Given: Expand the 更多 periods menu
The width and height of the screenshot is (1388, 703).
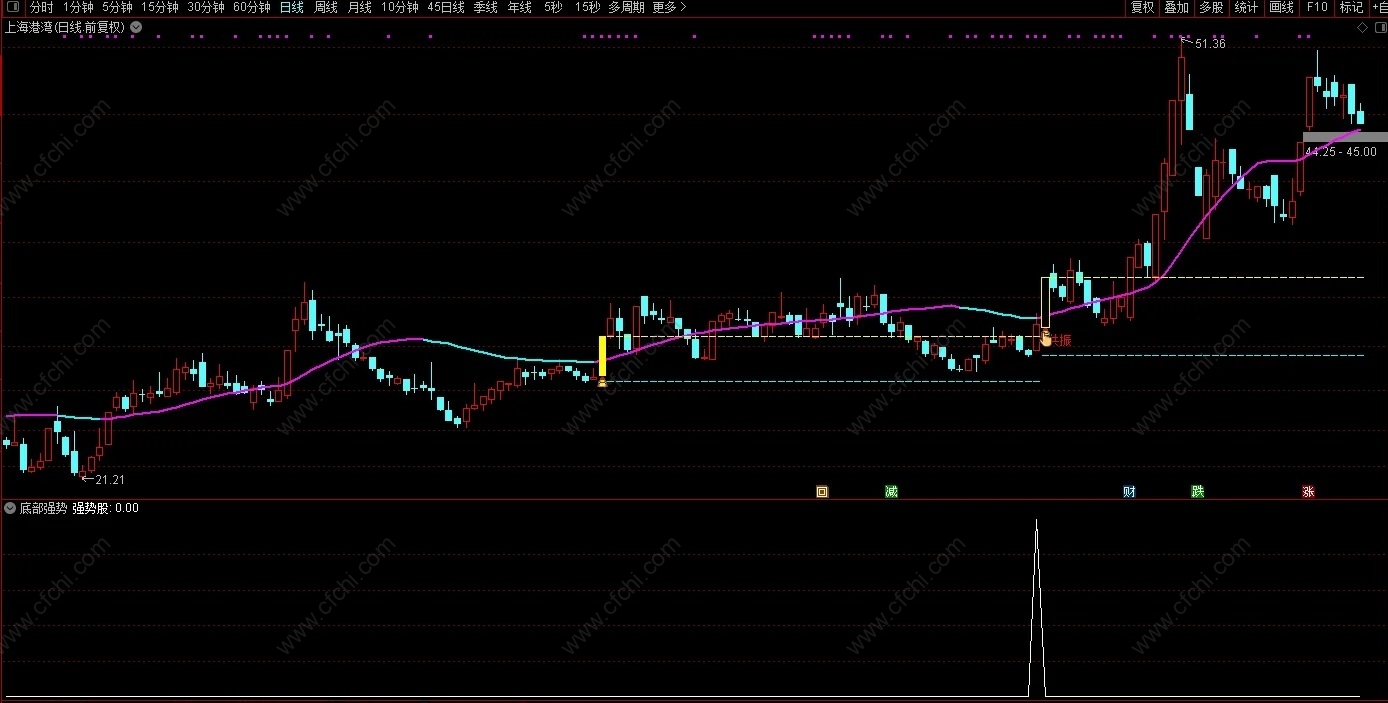Looking at the screenshot, I should point(669,7).
